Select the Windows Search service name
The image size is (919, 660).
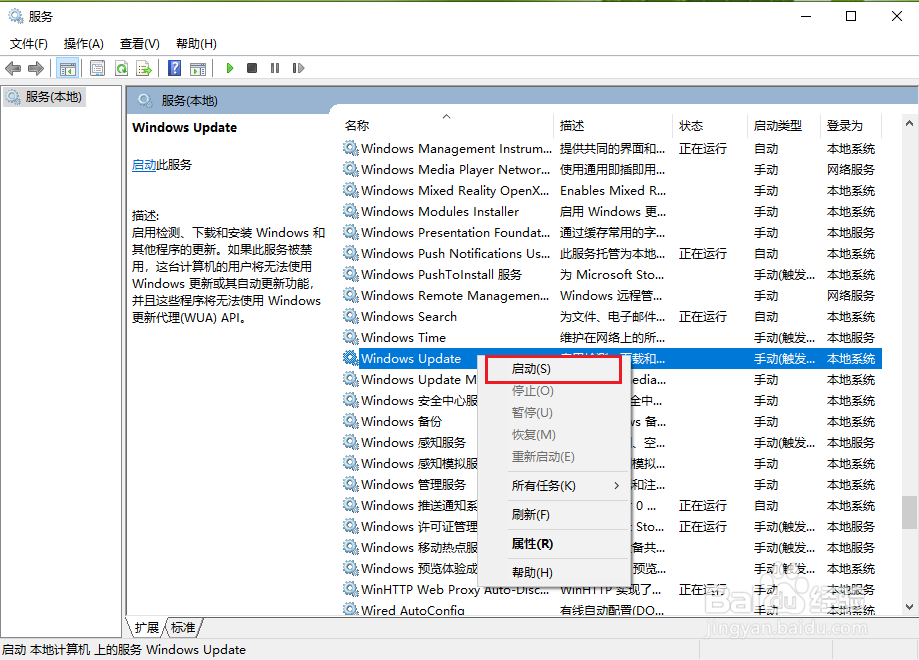point(409,317)
